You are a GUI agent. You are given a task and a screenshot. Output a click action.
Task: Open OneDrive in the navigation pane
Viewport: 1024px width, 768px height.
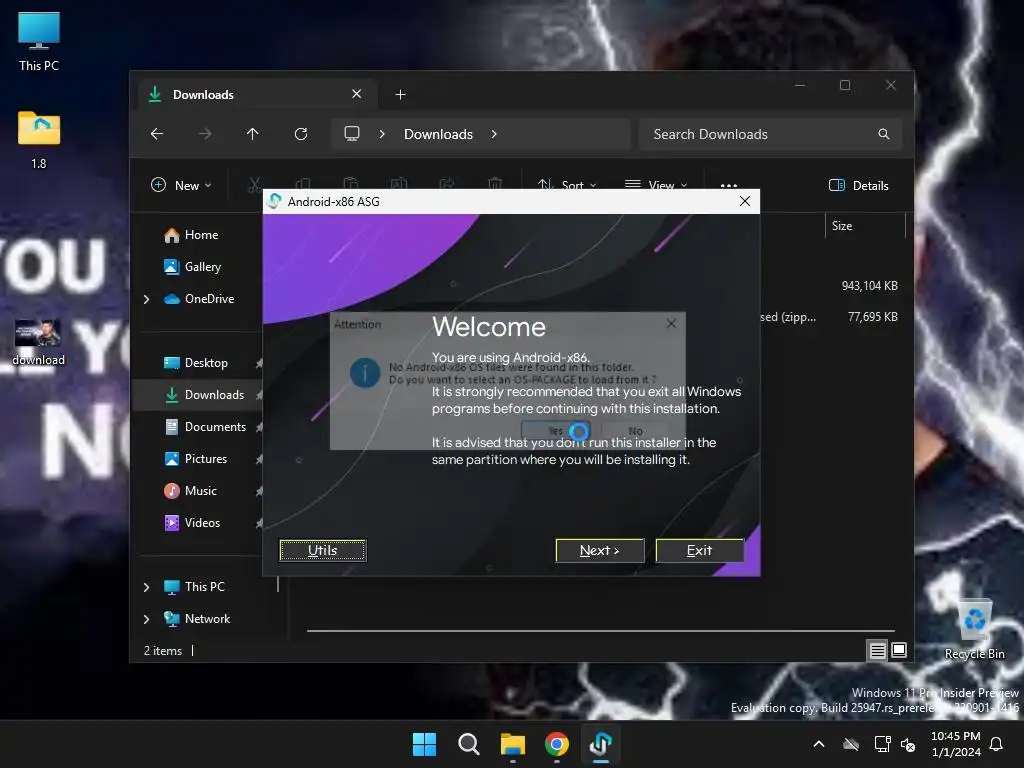(209, 298)
